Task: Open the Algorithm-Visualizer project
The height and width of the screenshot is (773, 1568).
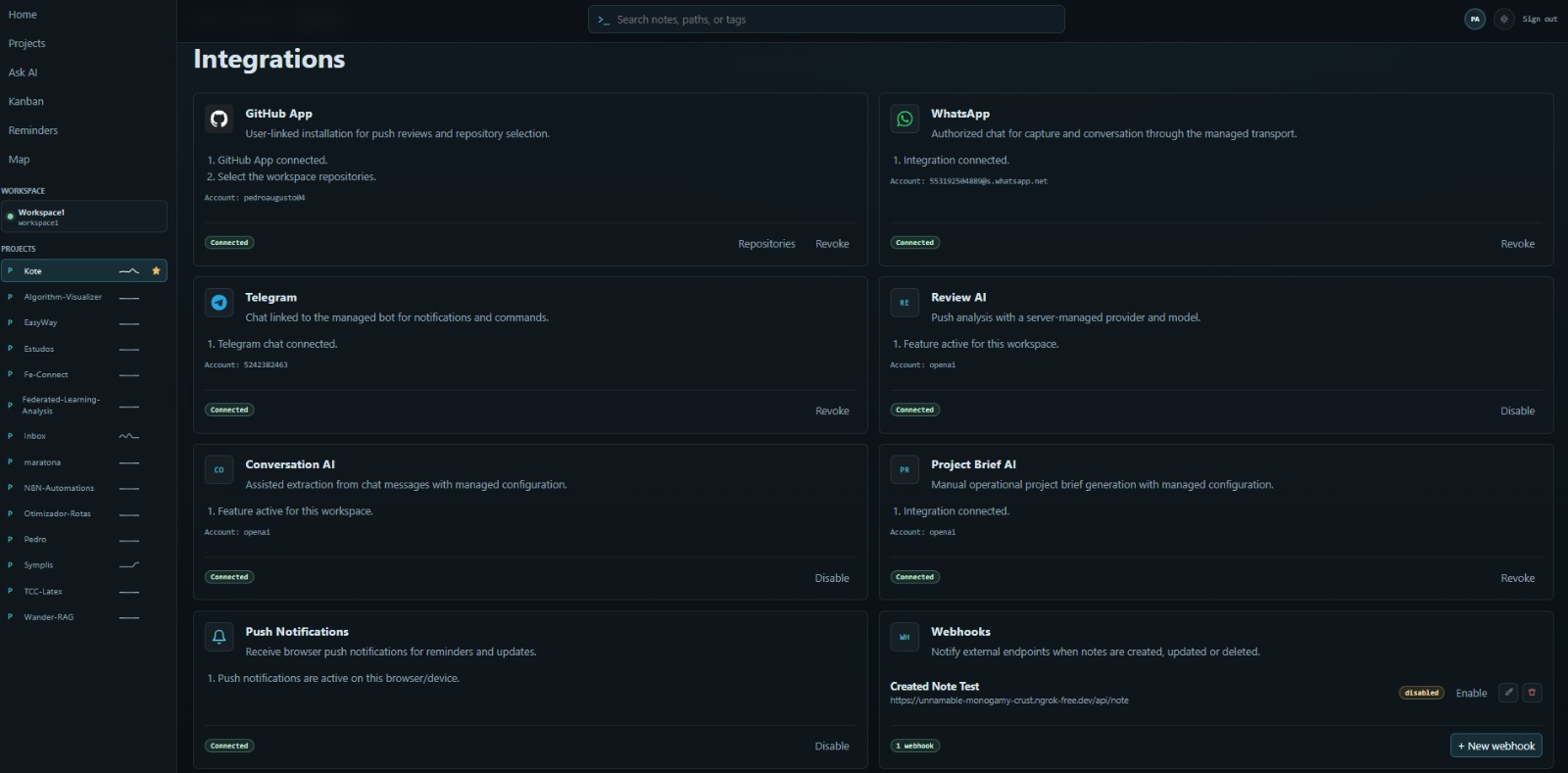Action: (x=63, y=297)
